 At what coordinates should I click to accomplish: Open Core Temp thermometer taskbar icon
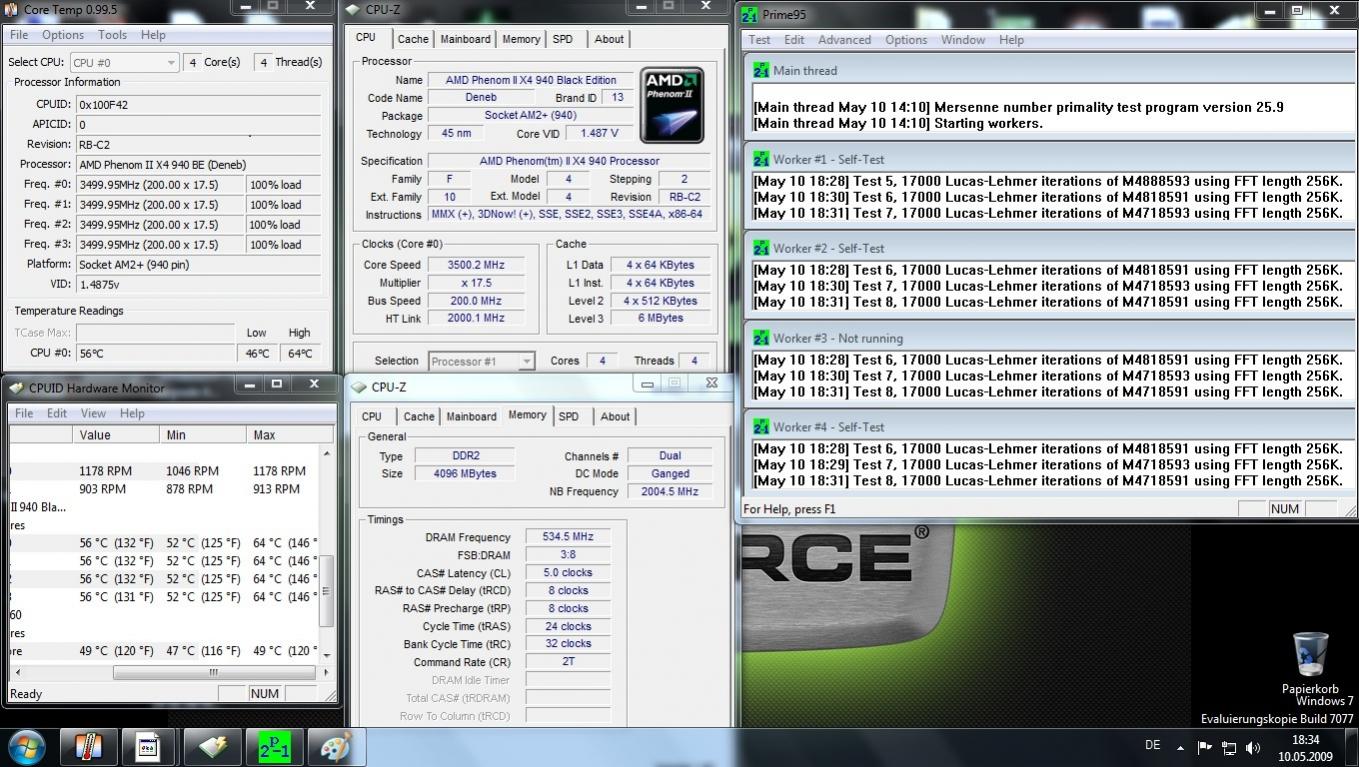coord(88,747)
